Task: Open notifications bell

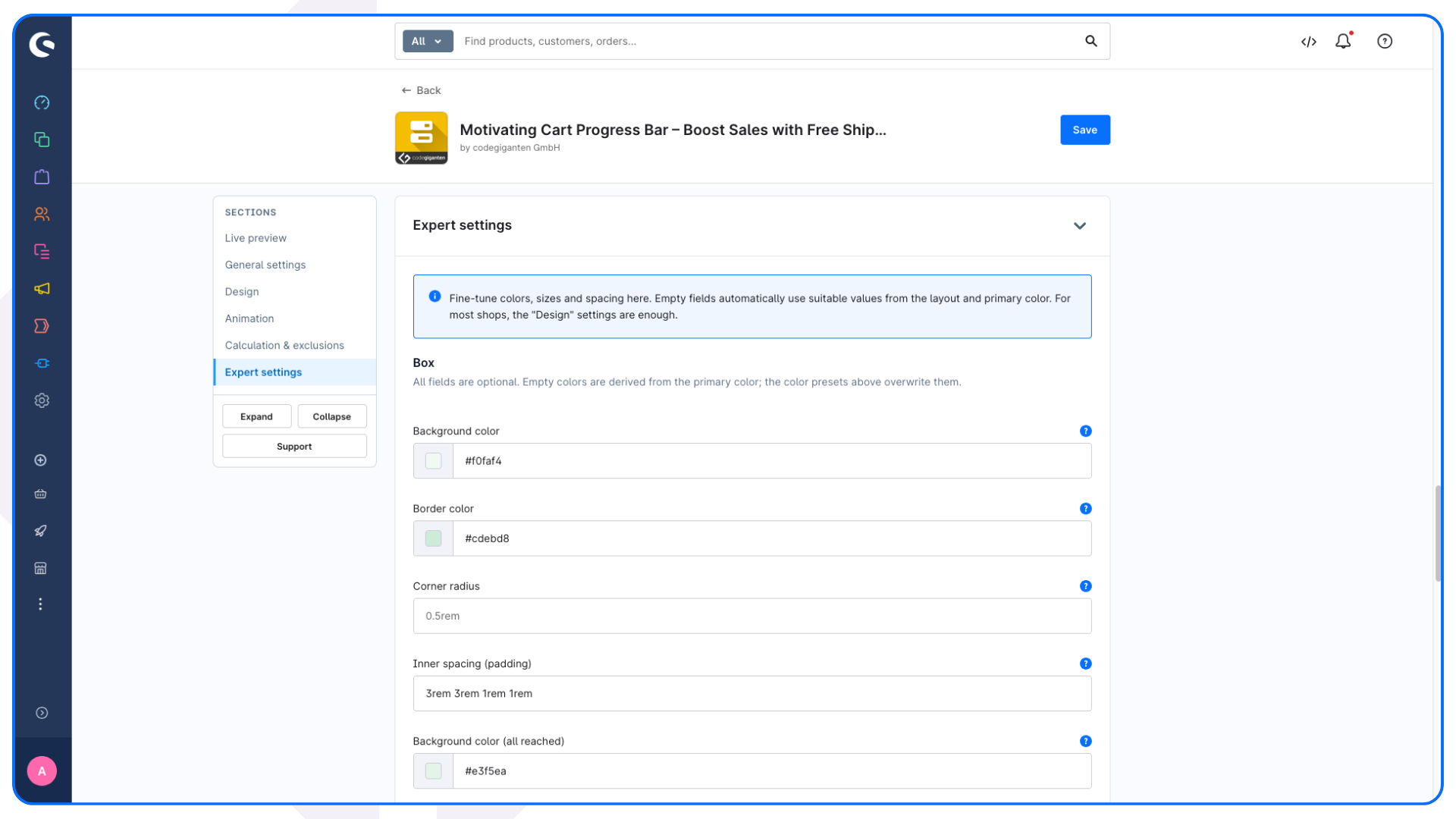Action: click(1343, 41)
